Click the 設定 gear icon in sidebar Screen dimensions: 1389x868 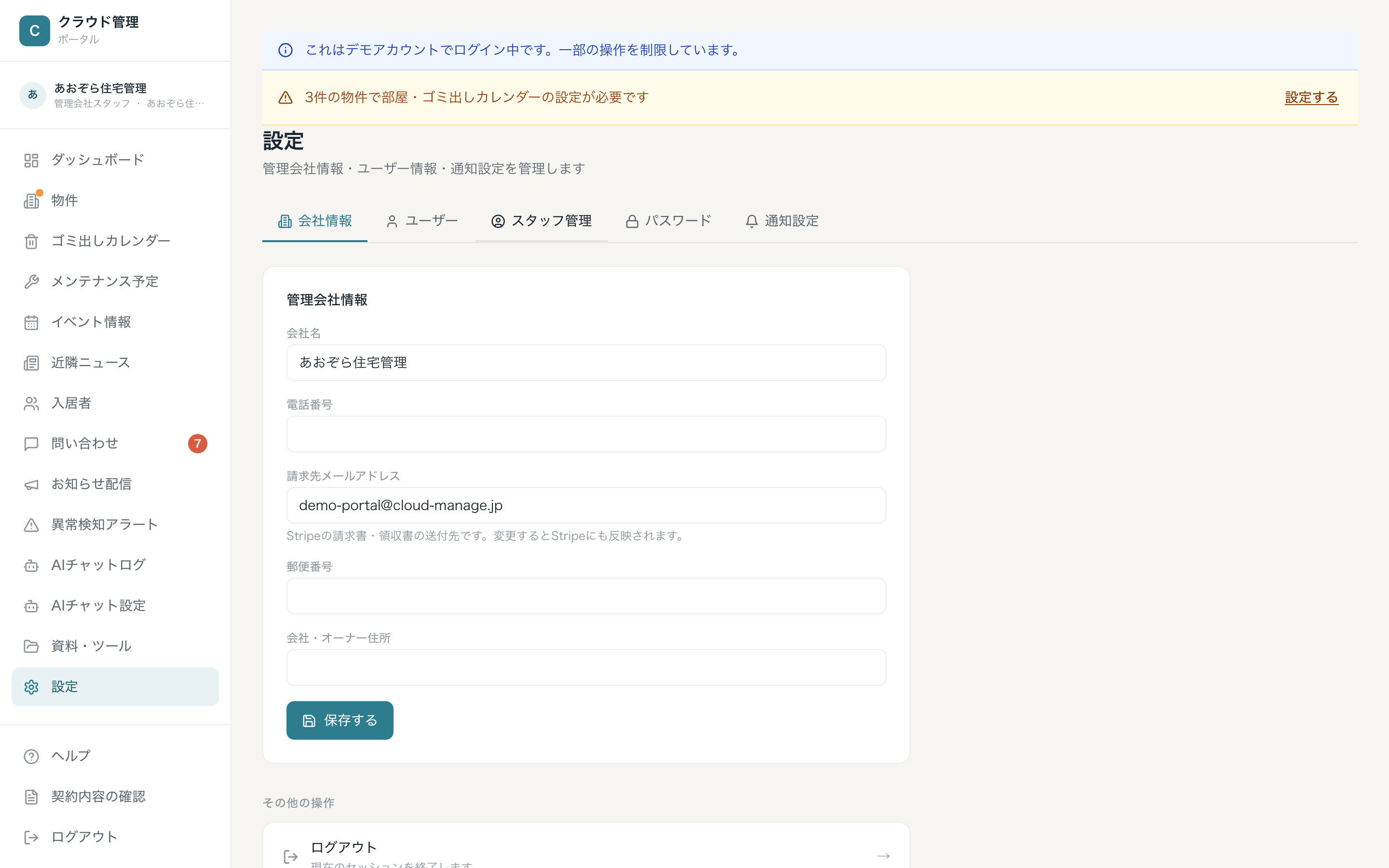point(31,687)
